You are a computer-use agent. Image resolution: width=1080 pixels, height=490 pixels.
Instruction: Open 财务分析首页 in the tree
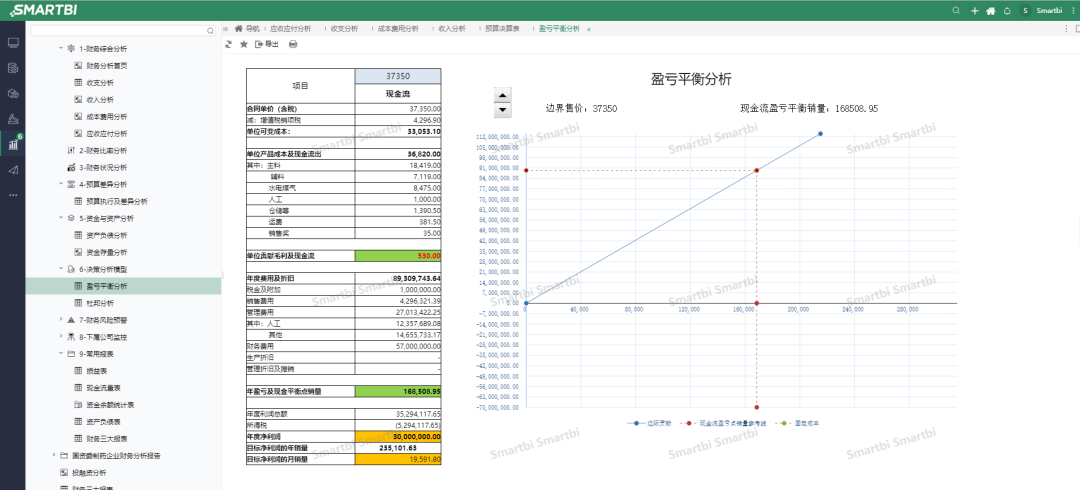[107, 66]
